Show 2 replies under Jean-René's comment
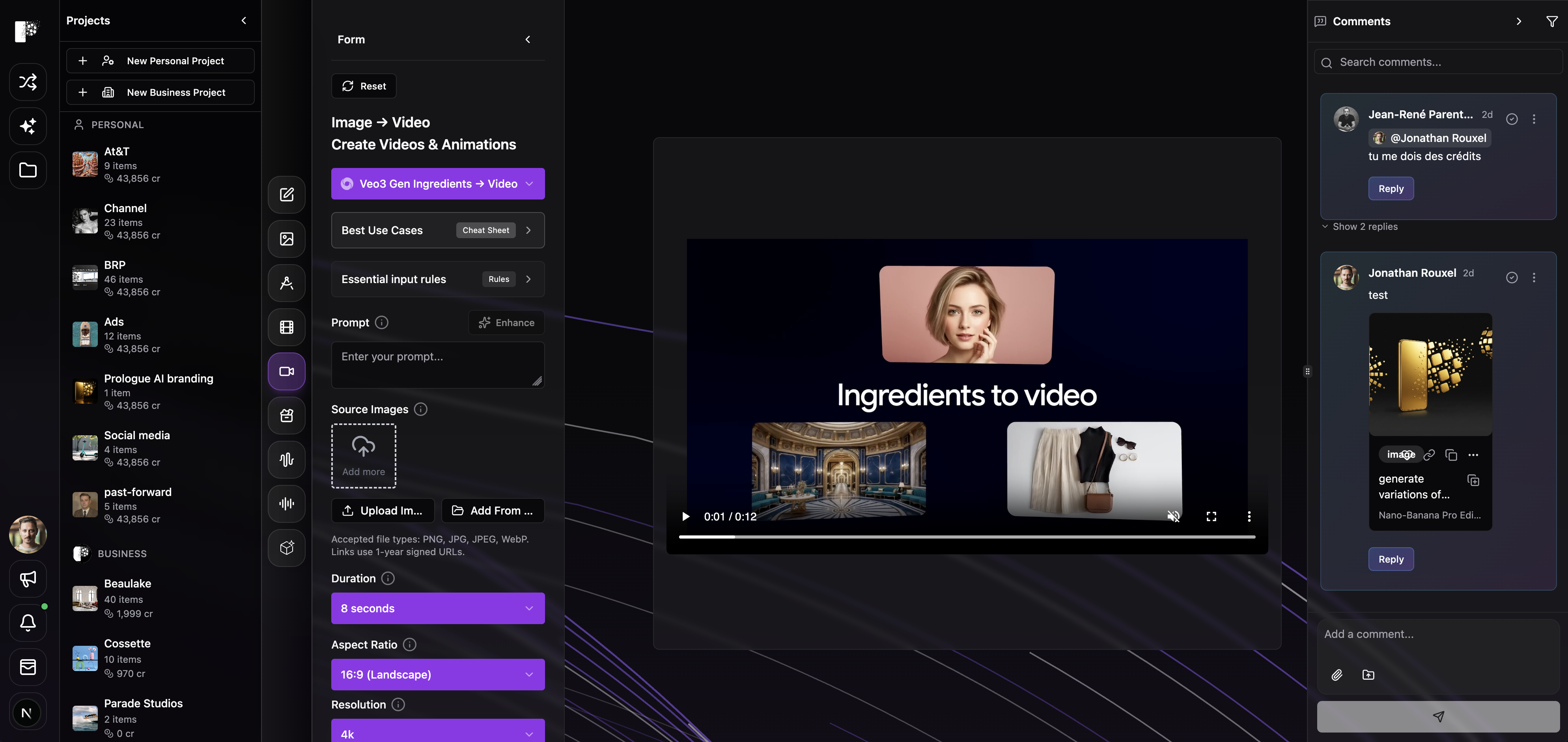1568x742 pixels. coord(1365,226)
